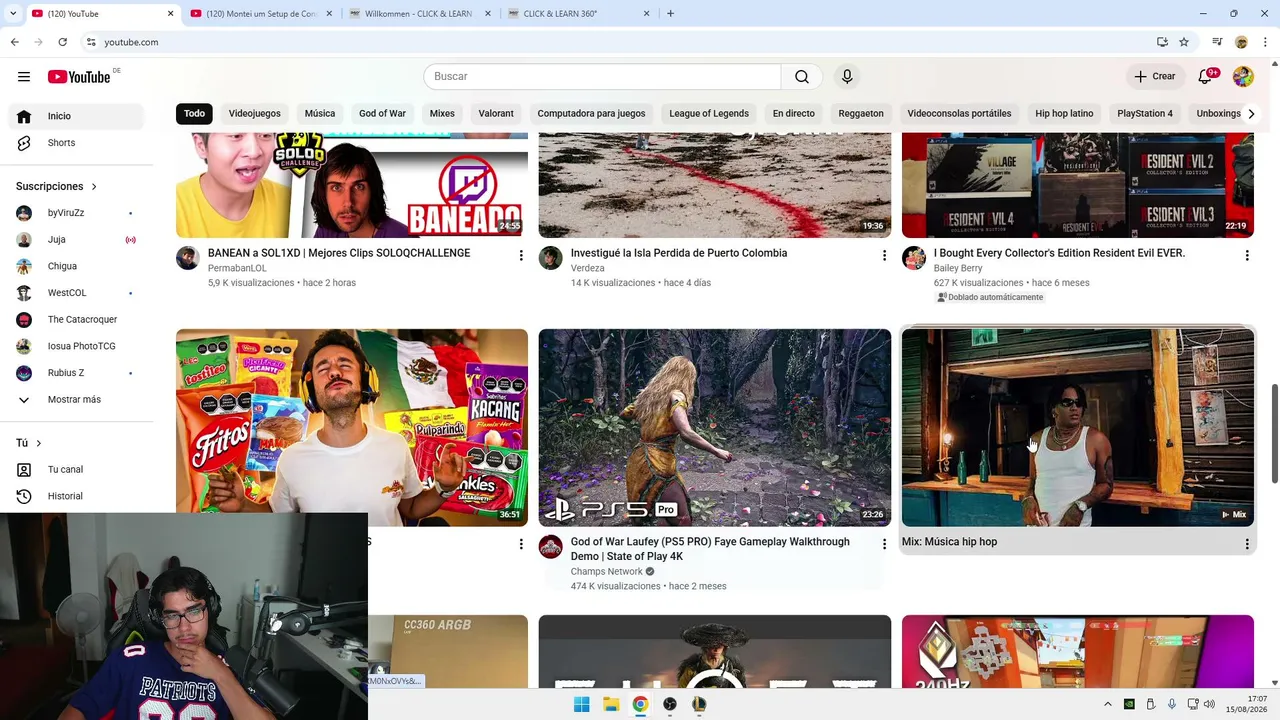
Task: Select the Hip hop latino chip
Action: [x=1064, y=114]
